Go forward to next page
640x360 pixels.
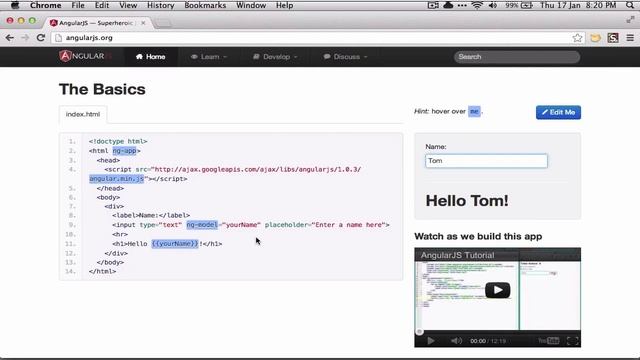click(x=25, y=38)
